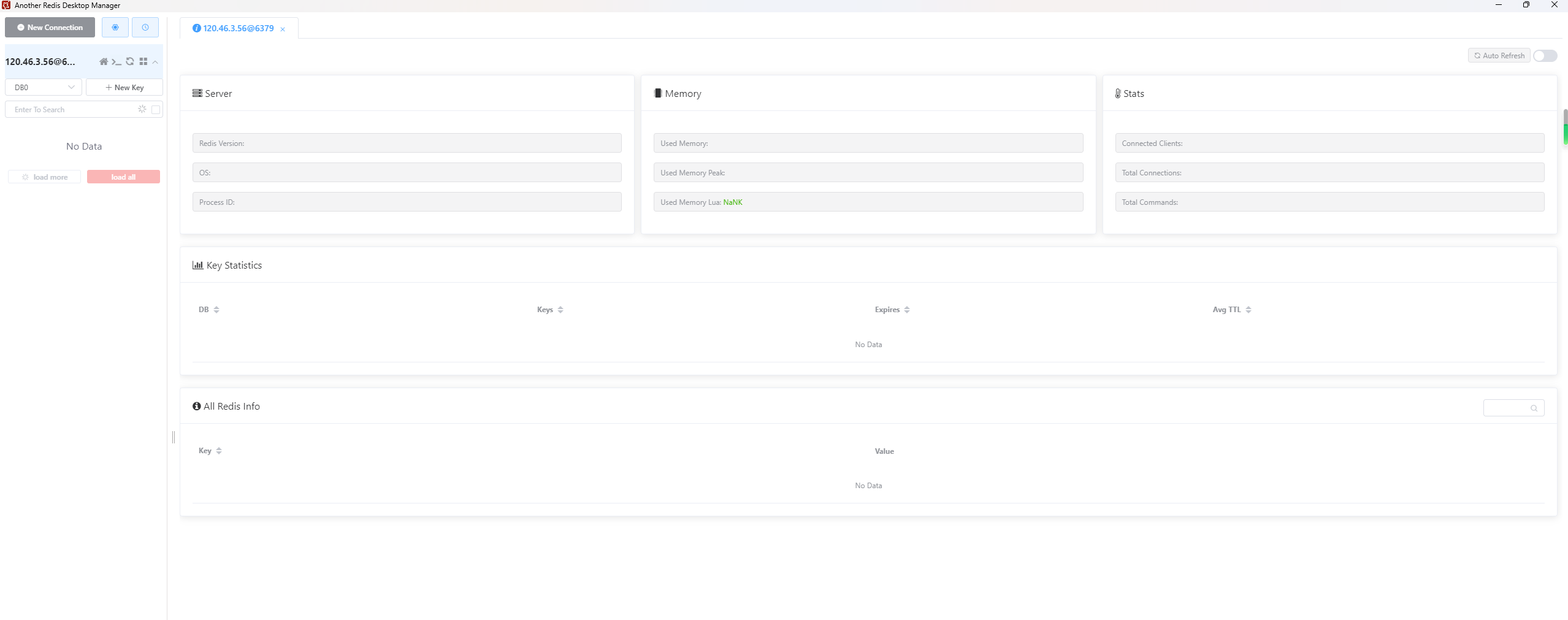Viewport: 1568px width, 620px height.
Task: Click the Connected Clients field
Action: click(x=1329, y=143)
